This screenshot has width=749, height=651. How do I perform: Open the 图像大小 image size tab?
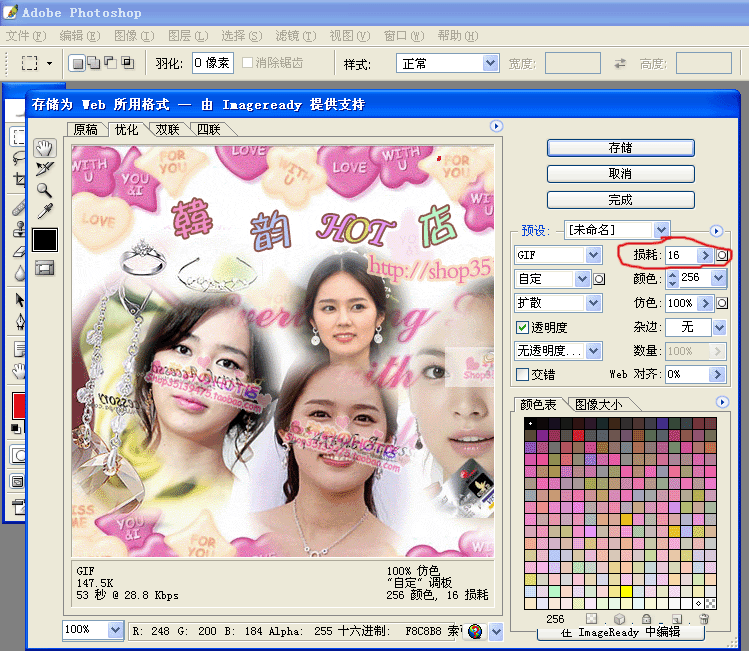[599, 405]
